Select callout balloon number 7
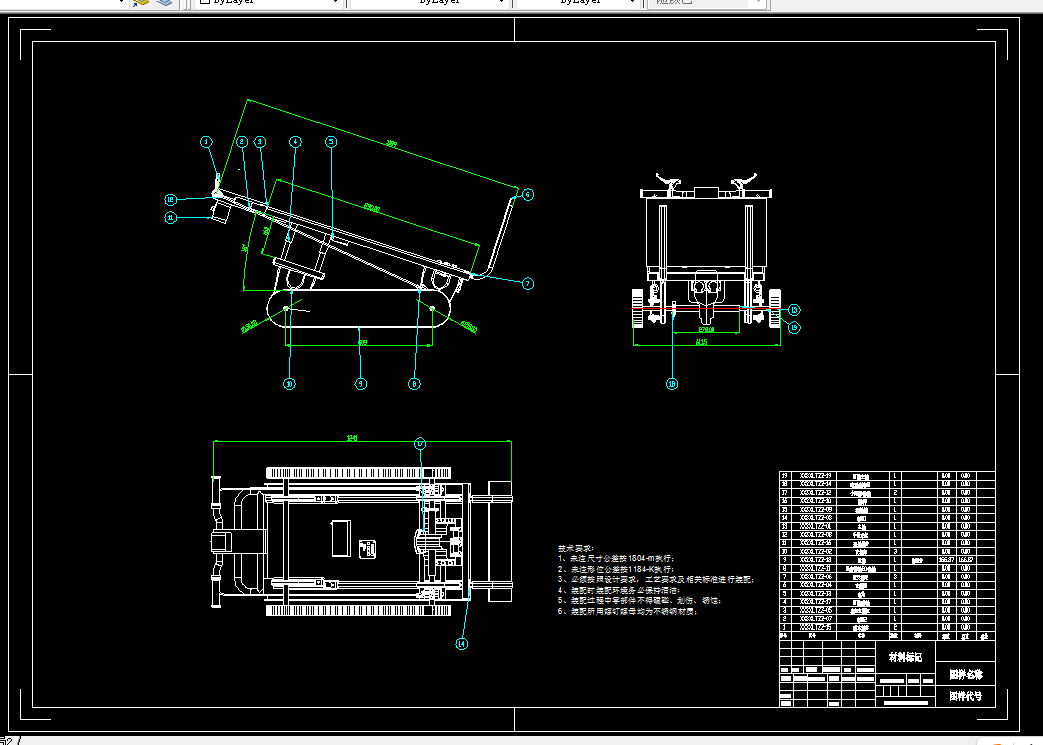Screen dimensions: 1043x745 point(527,284)
